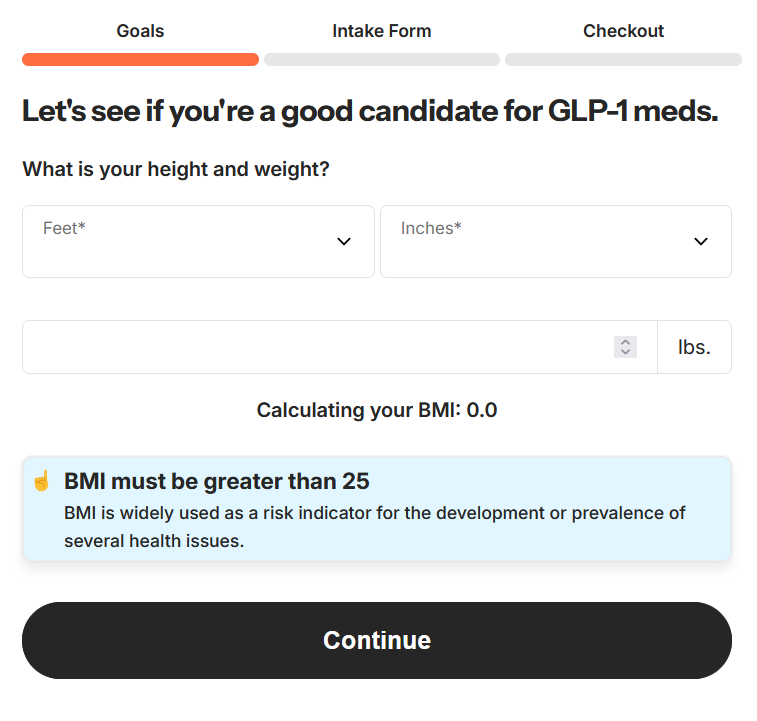
Task: Click the 'BMI must be greater than 25' heading
Action: (217, 481)
